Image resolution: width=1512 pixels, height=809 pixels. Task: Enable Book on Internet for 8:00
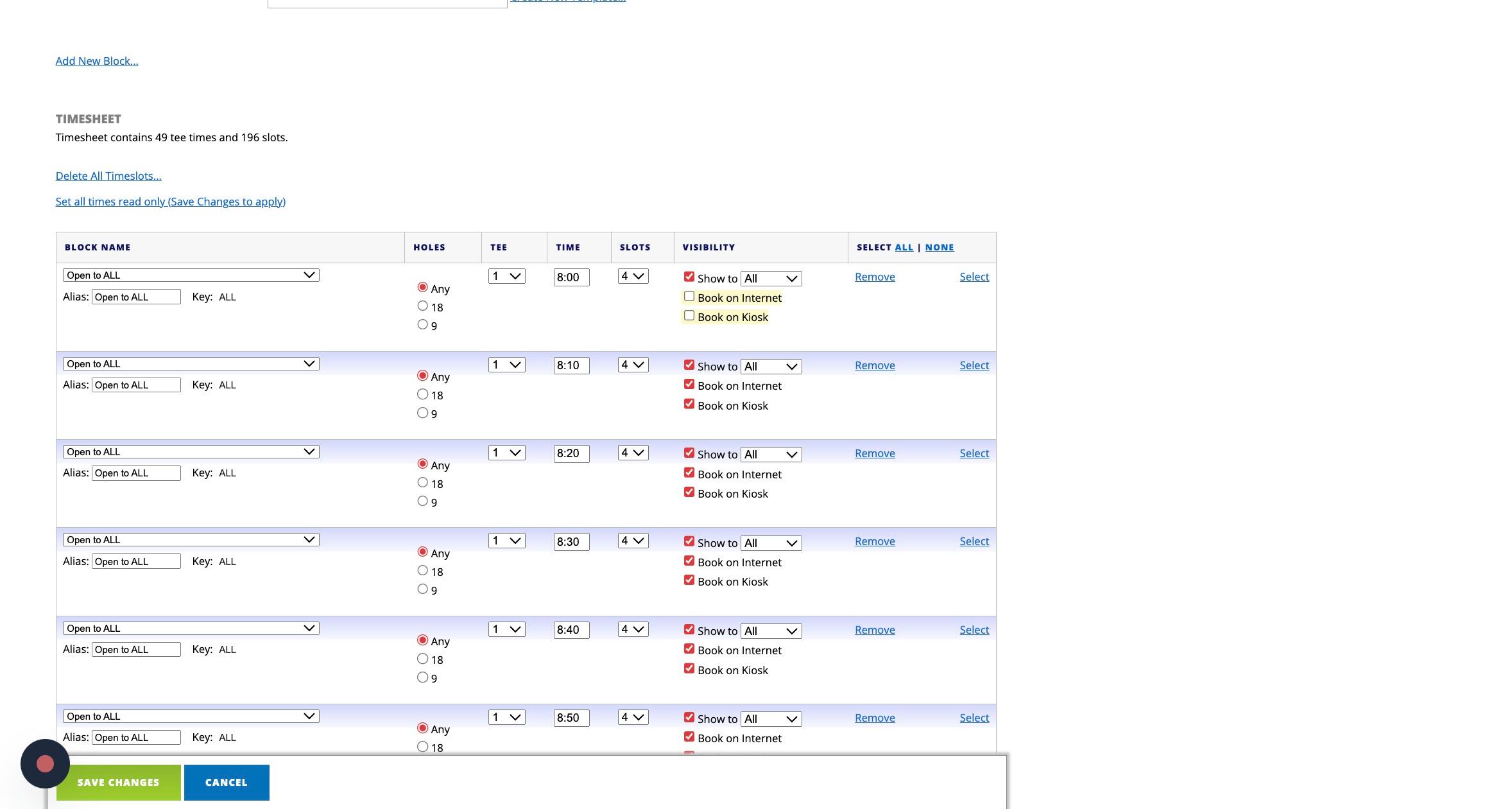[689, 297]
